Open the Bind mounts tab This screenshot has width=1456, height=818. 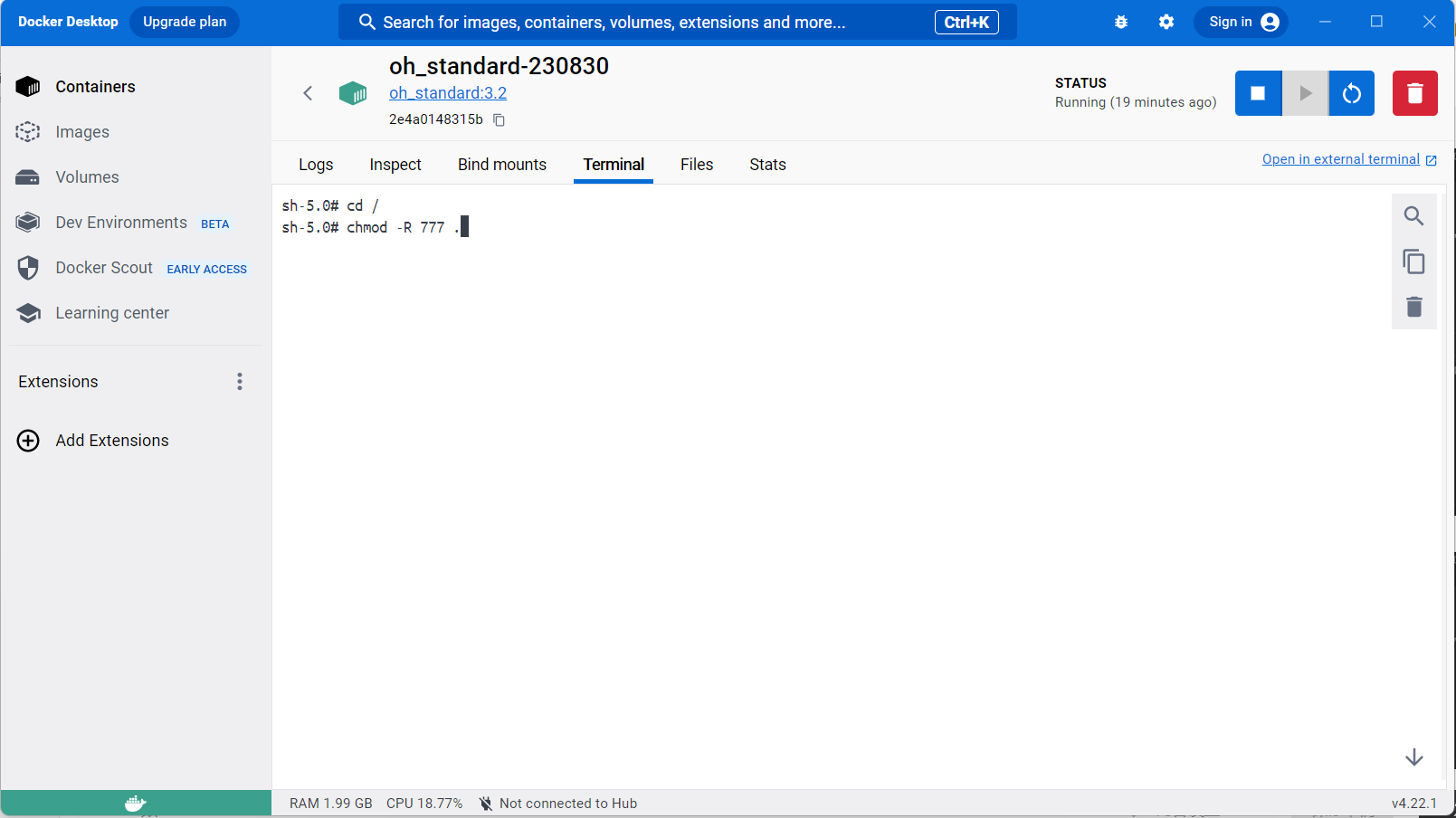click(x=502, y=165)
